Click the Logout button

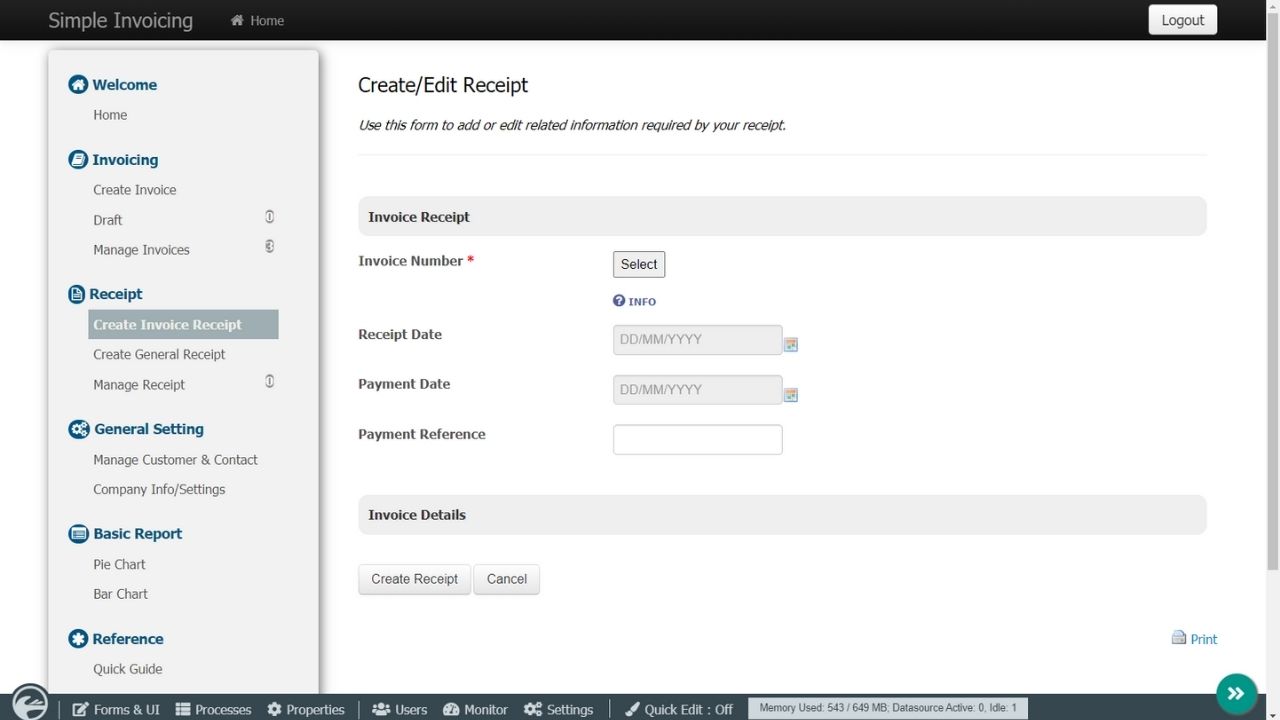pyautogui.click(x=1182, y=20)
